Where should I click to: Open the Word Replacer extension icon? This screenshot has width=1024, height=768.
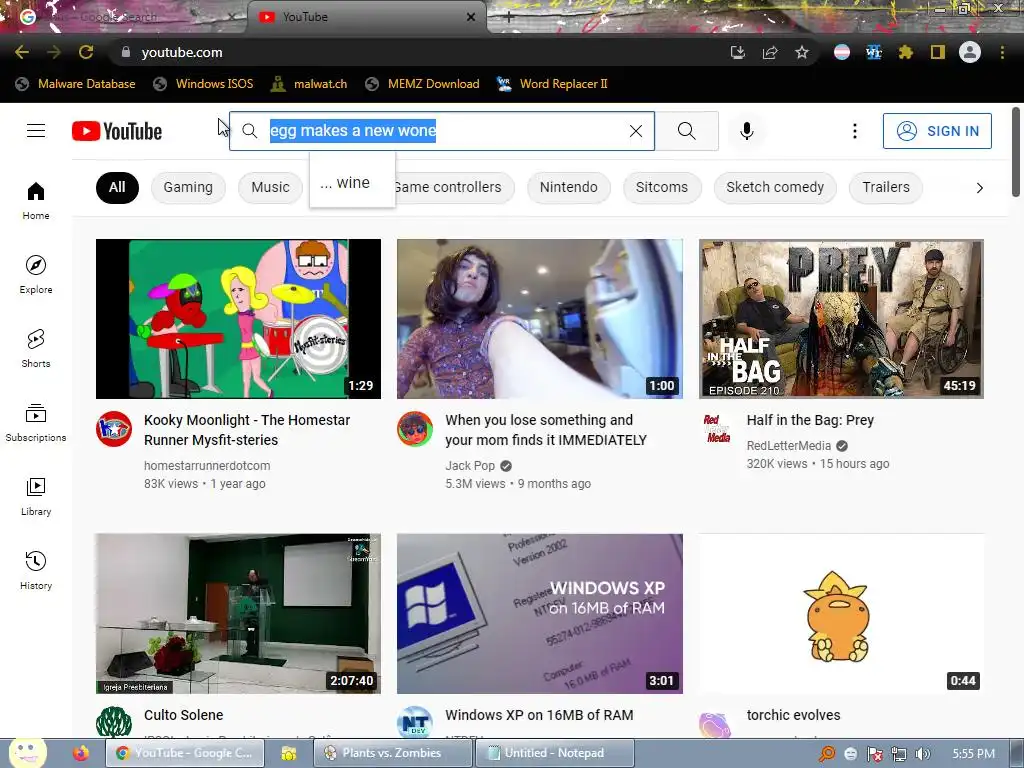coord(874,52)
